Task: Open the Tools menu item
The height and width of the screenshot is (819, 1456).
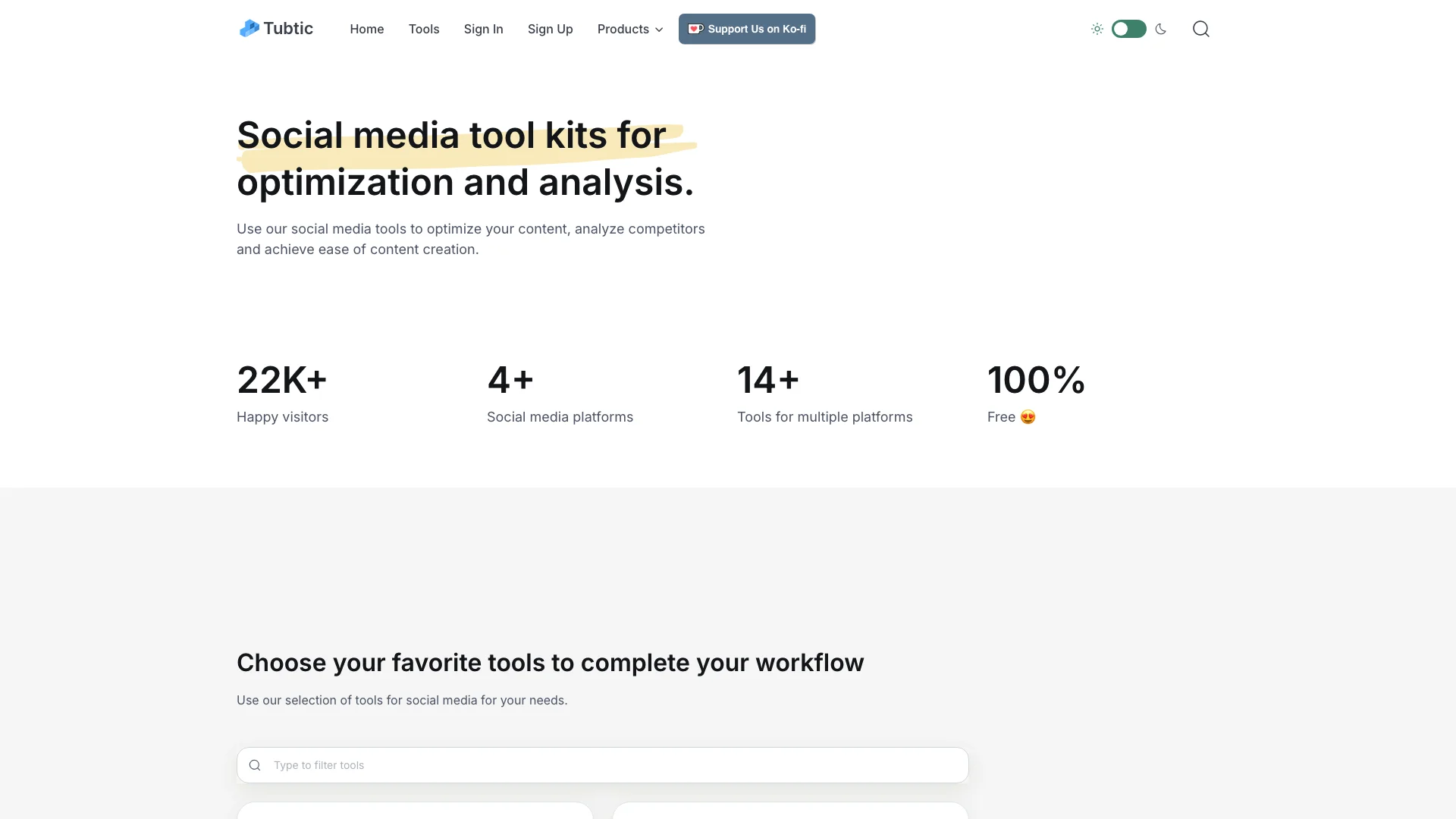Action: [x=424, y=29]
